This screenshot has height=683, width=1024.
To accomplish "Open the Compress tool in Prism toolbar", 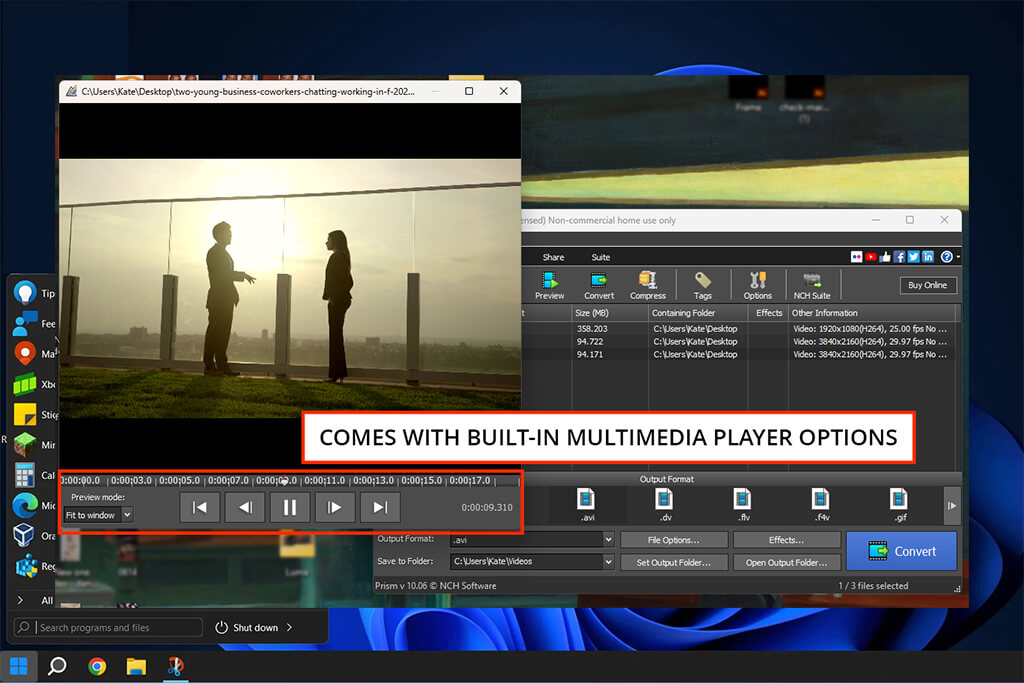I will 647,286.
